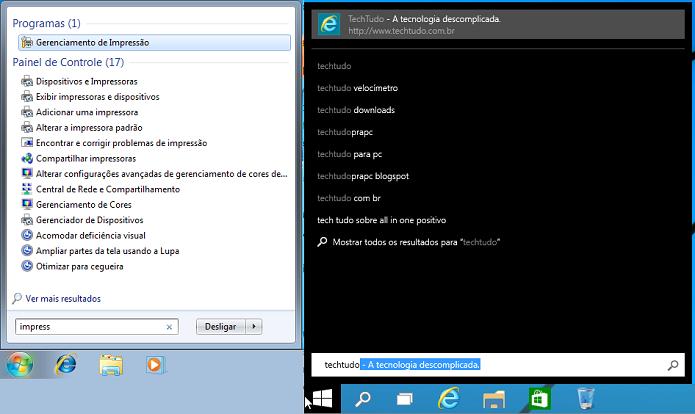Launch Internet Explorer on Windows 10 taskbar
Image resolution: width=695 pixels, height=414 pixels.
(x=449, y=398)
